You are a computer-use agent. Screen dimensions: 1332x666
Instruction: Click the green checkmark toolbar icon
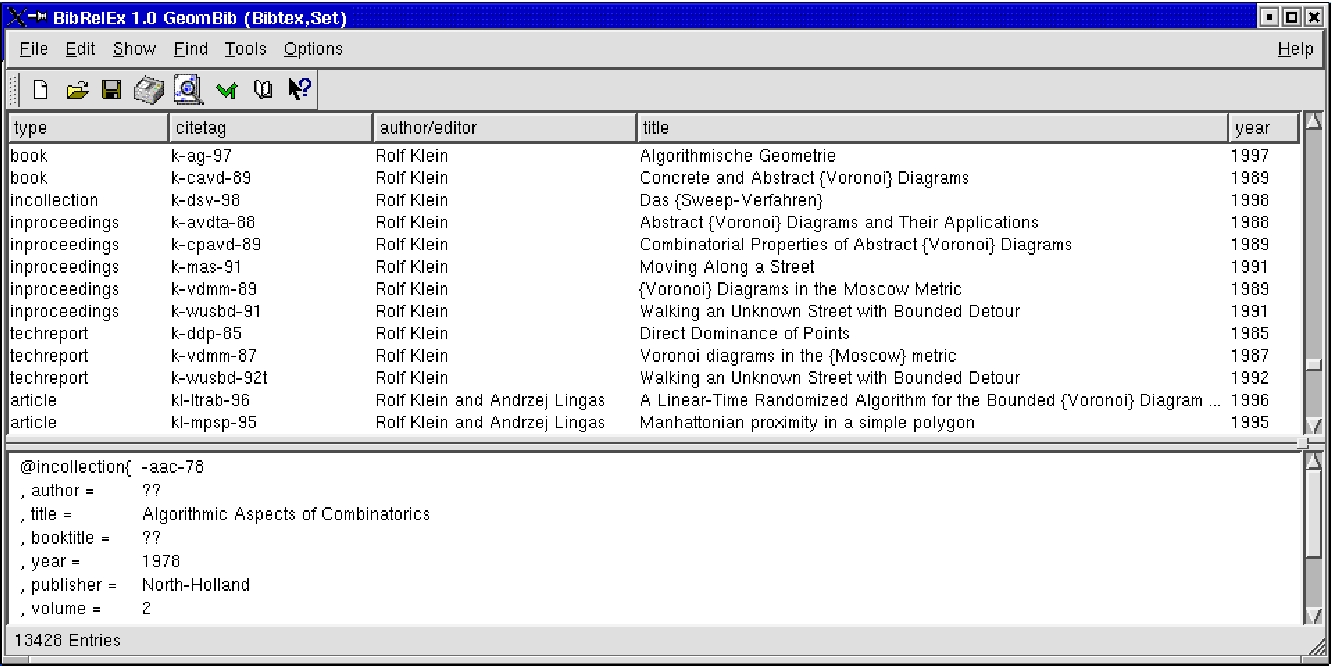pyautogui.click(x=226, y=92)
